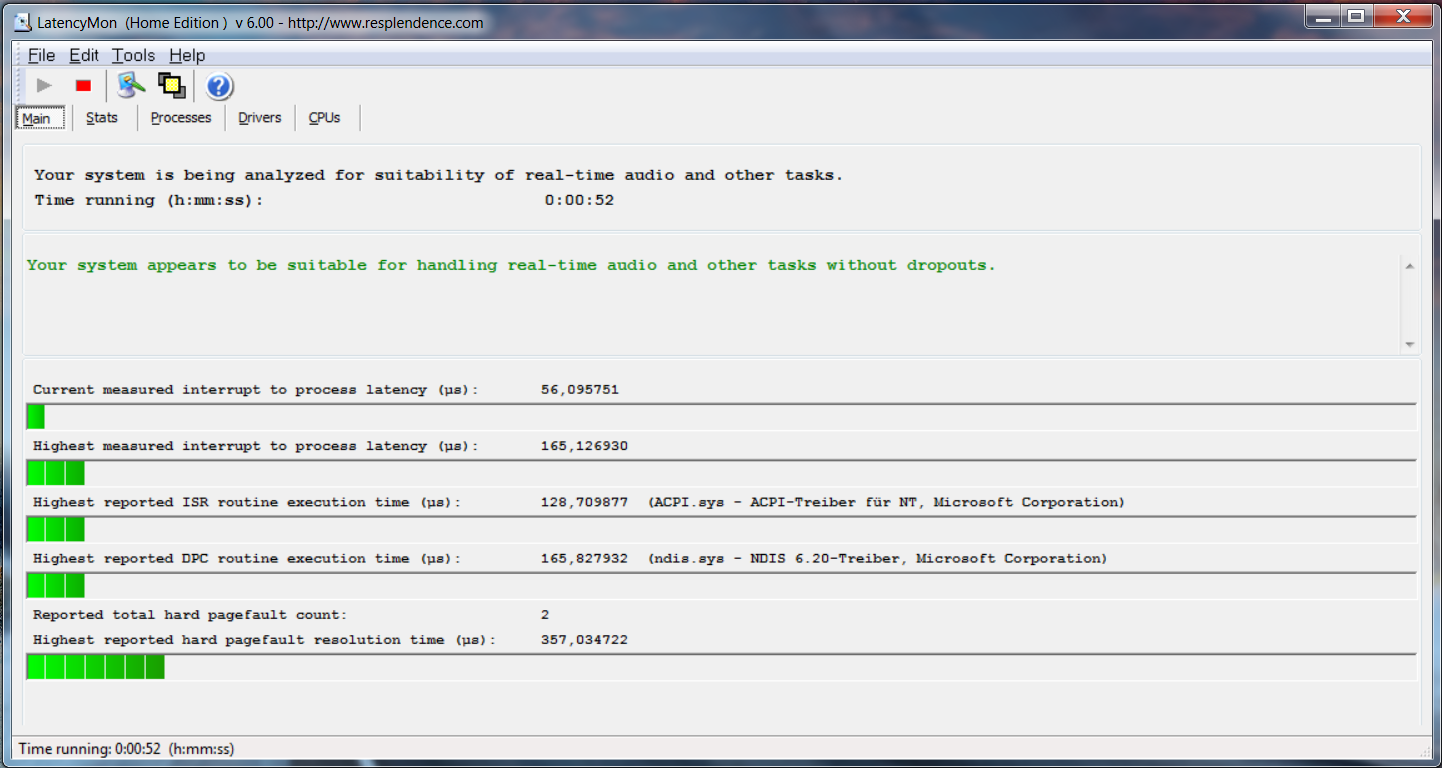Viewport: 1442px width, 768px height.
Task: Click the pagefault resolution value 357,034722
Action: 584,640
